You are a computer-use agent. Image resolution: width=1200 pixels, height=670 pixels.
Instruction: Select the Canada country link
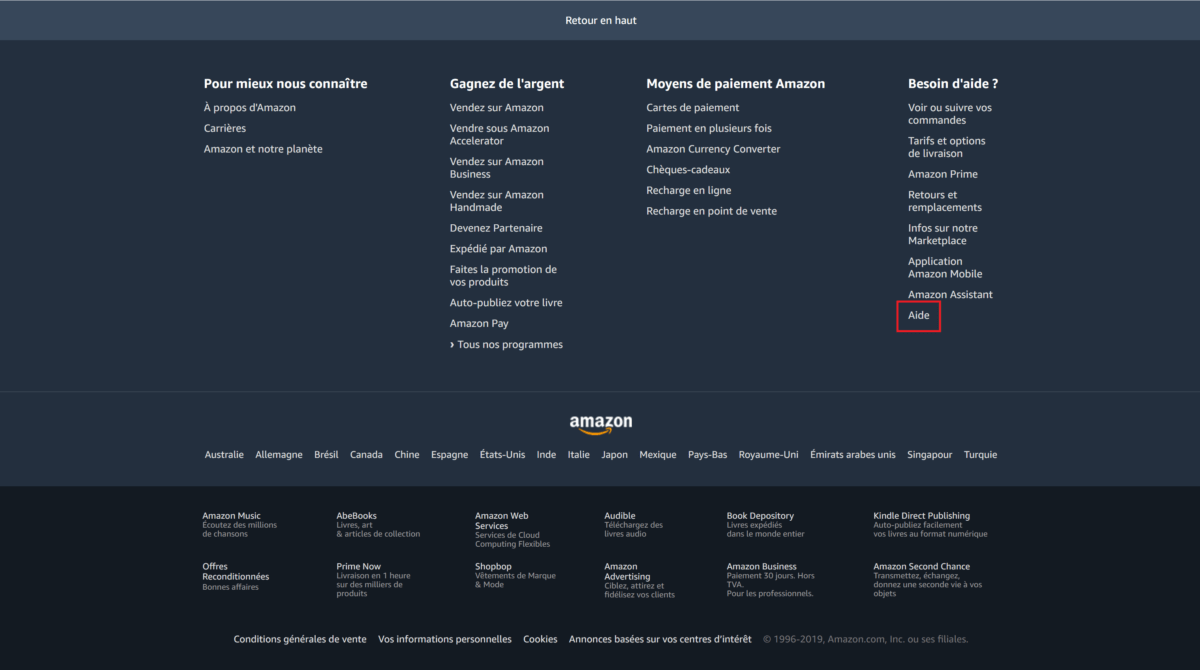366,454
